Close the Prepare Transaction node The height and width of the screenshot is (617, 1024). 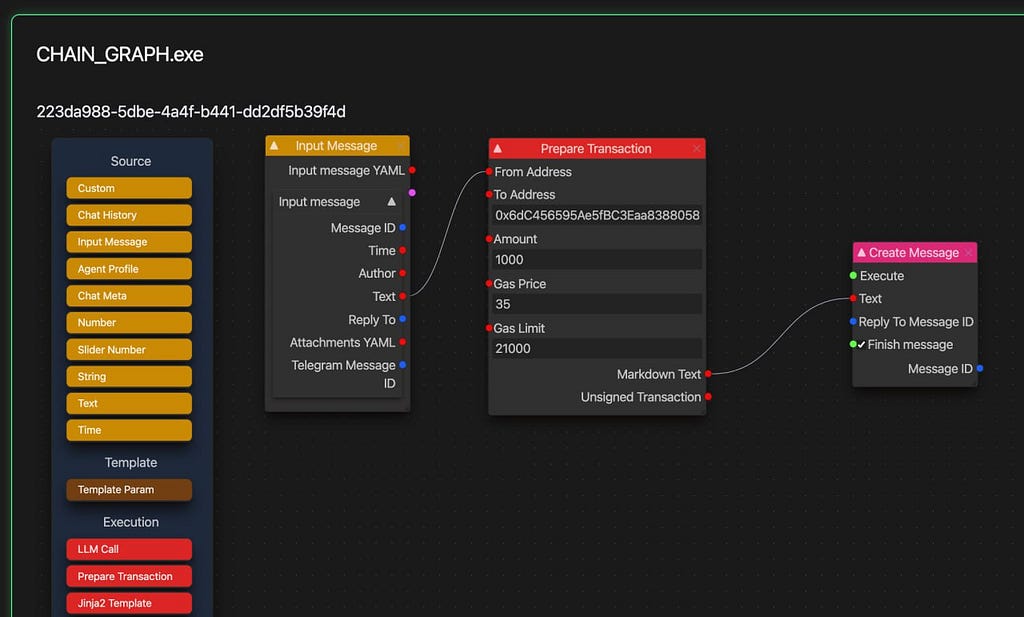[x=697, y=149]
